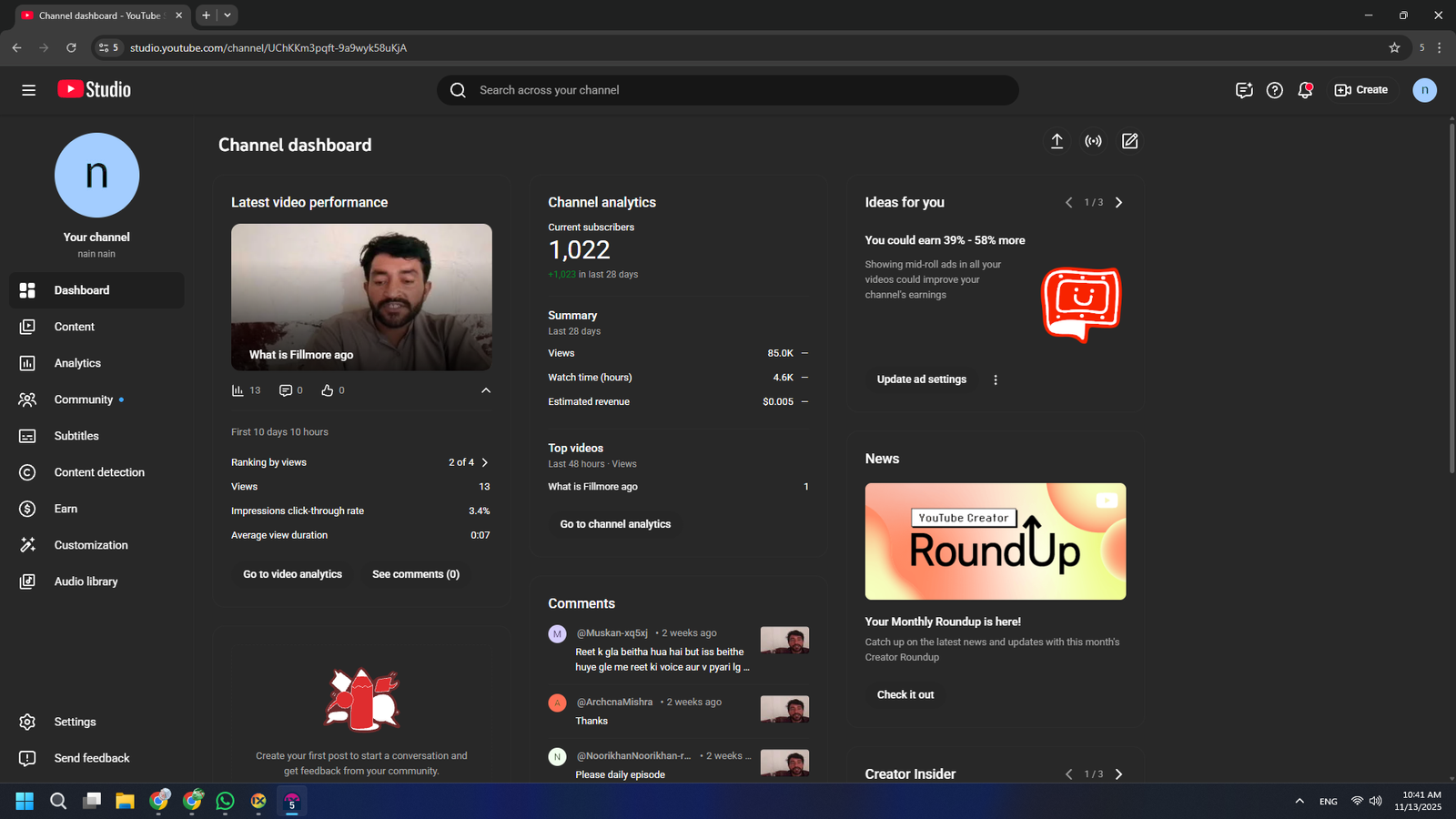1456x819 pixels.
Task: Open the help question mark icon
Action: tap(1274, 90)
